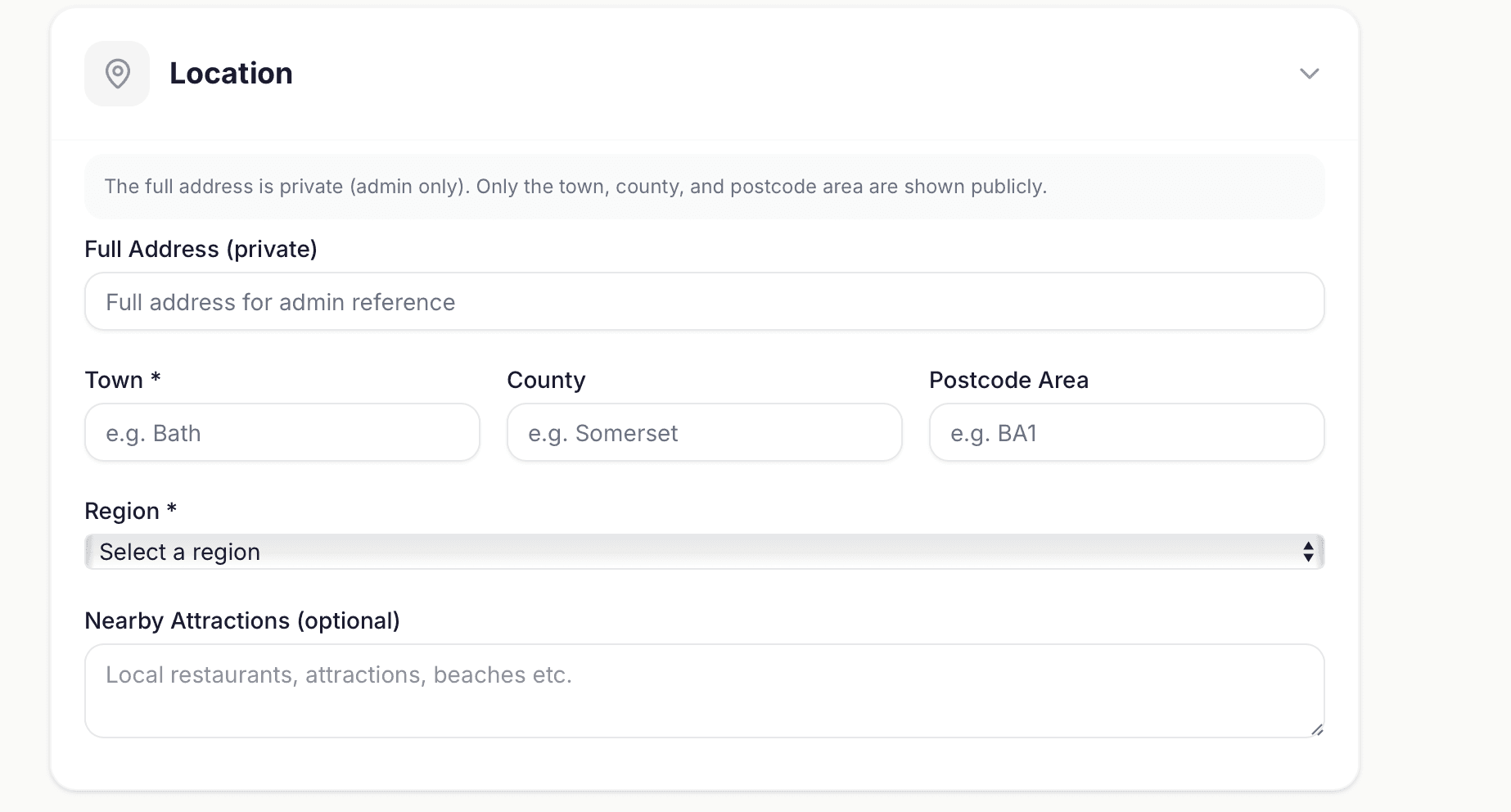
Task: Click inside the Nearby Attractions text area
Action: point(704,691)
